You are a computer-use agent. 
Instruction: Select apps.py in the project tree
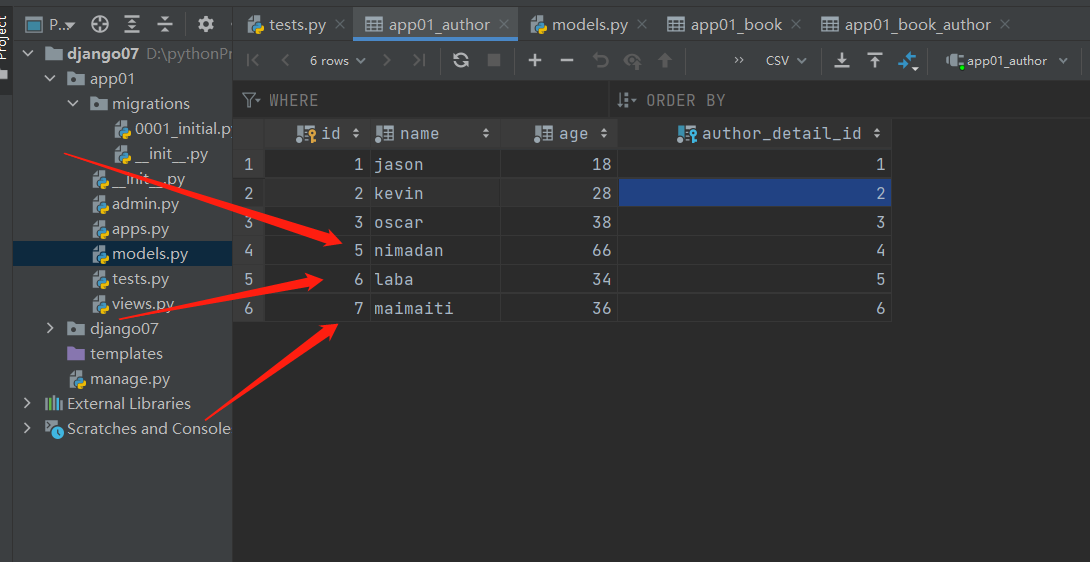(x=131, y=229)
